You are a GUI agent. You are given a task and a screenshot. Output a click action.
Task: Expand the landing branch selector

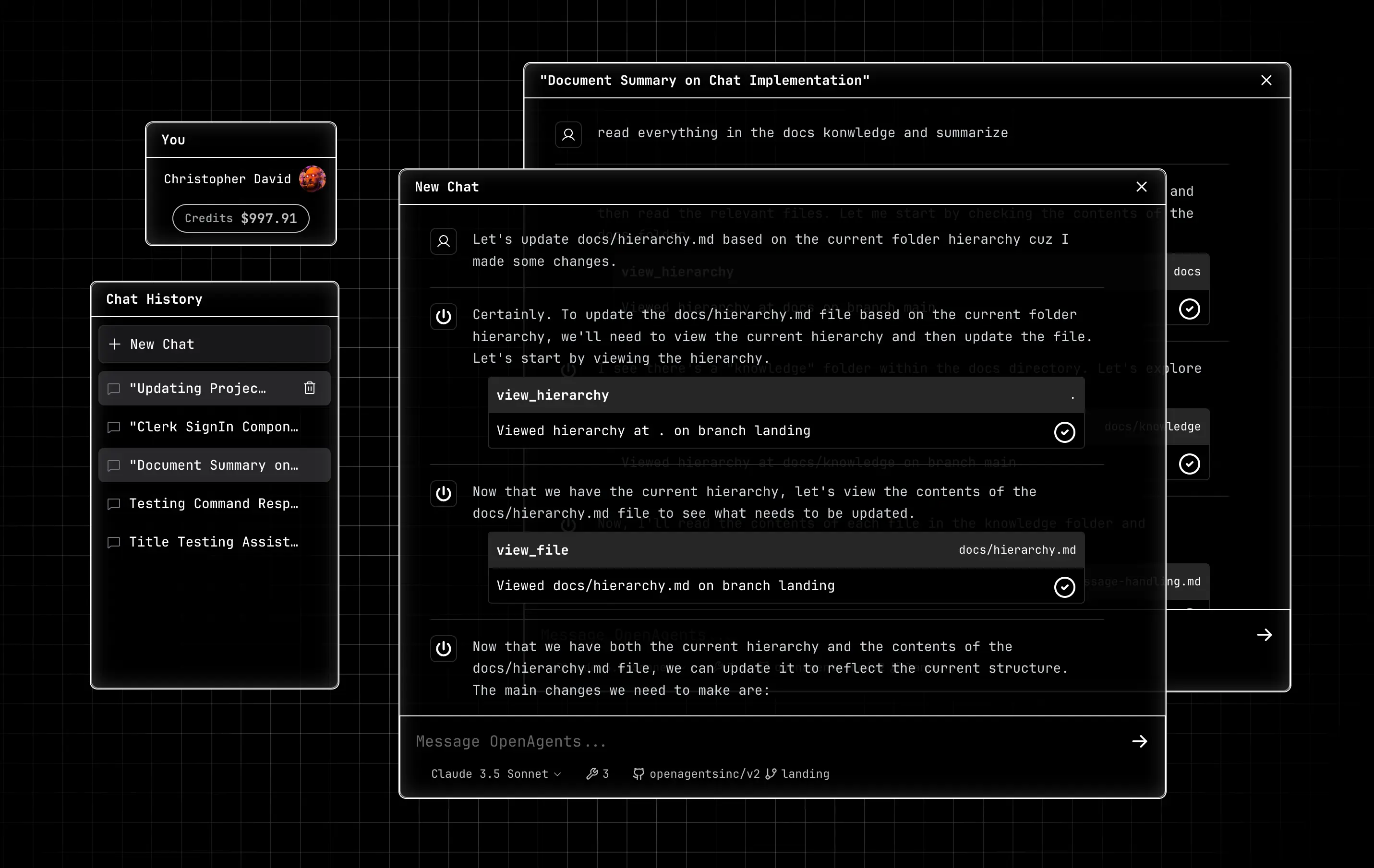point(799,773)
